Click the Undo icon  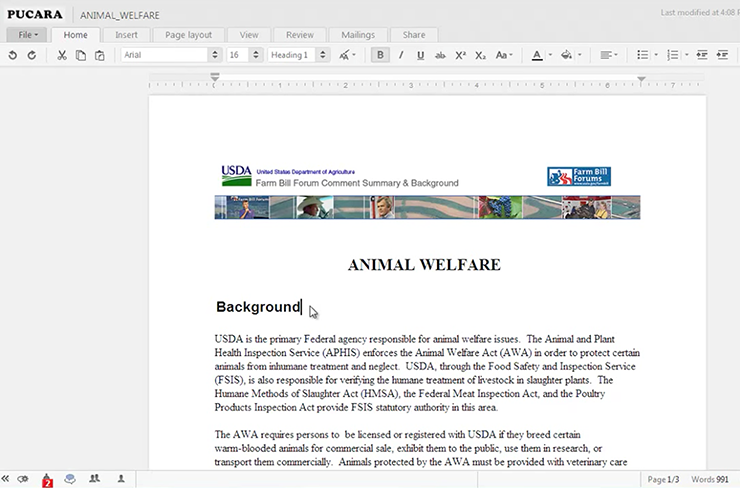(x=13, y=55)
